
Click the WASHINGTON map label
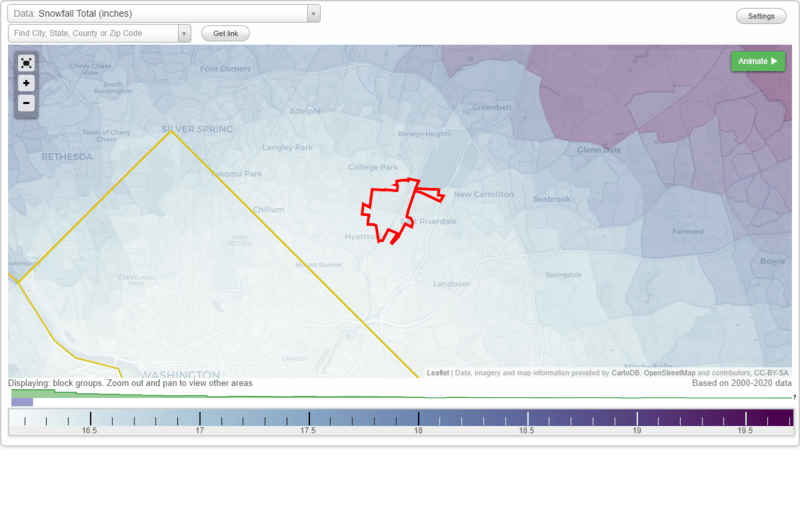pos(180,375)
